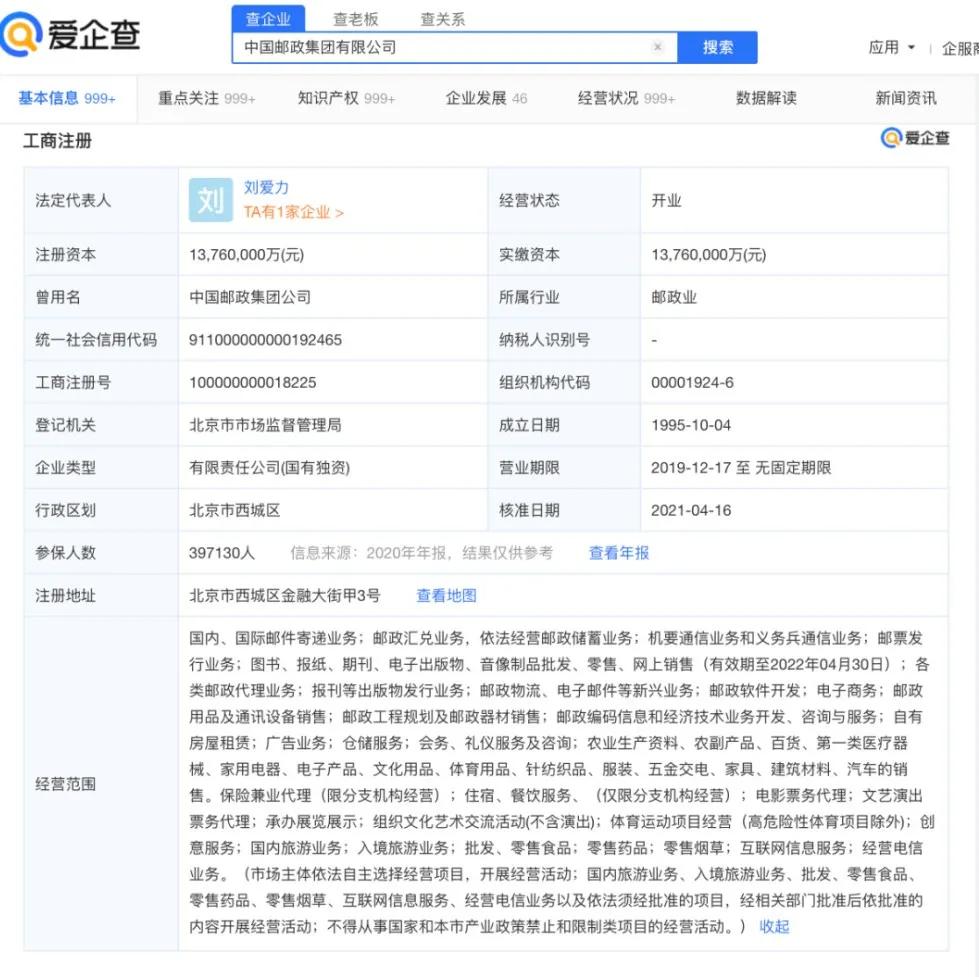This screenshot has height=977, width=979.
Task: Select the 查企业 tab
Action: point(268,17)
